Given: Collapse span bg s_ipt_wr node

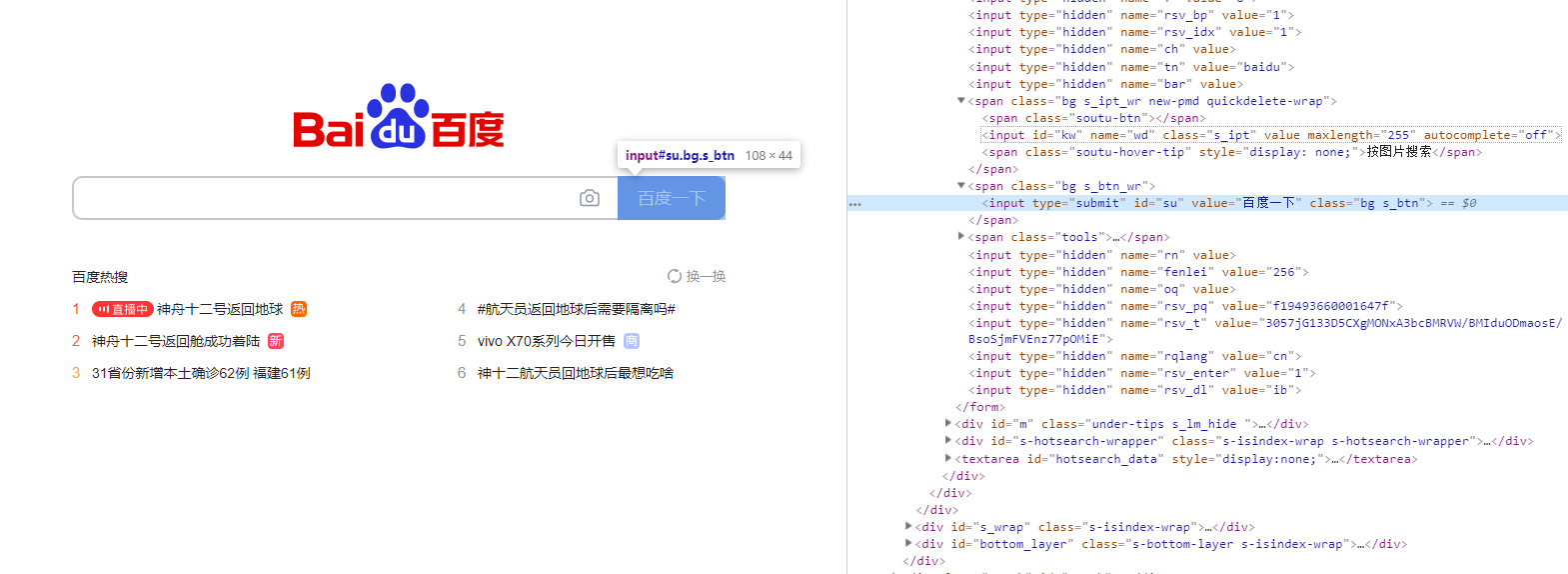Looking at the screenshot, I should pyautogui.click(x=961, y=101).
